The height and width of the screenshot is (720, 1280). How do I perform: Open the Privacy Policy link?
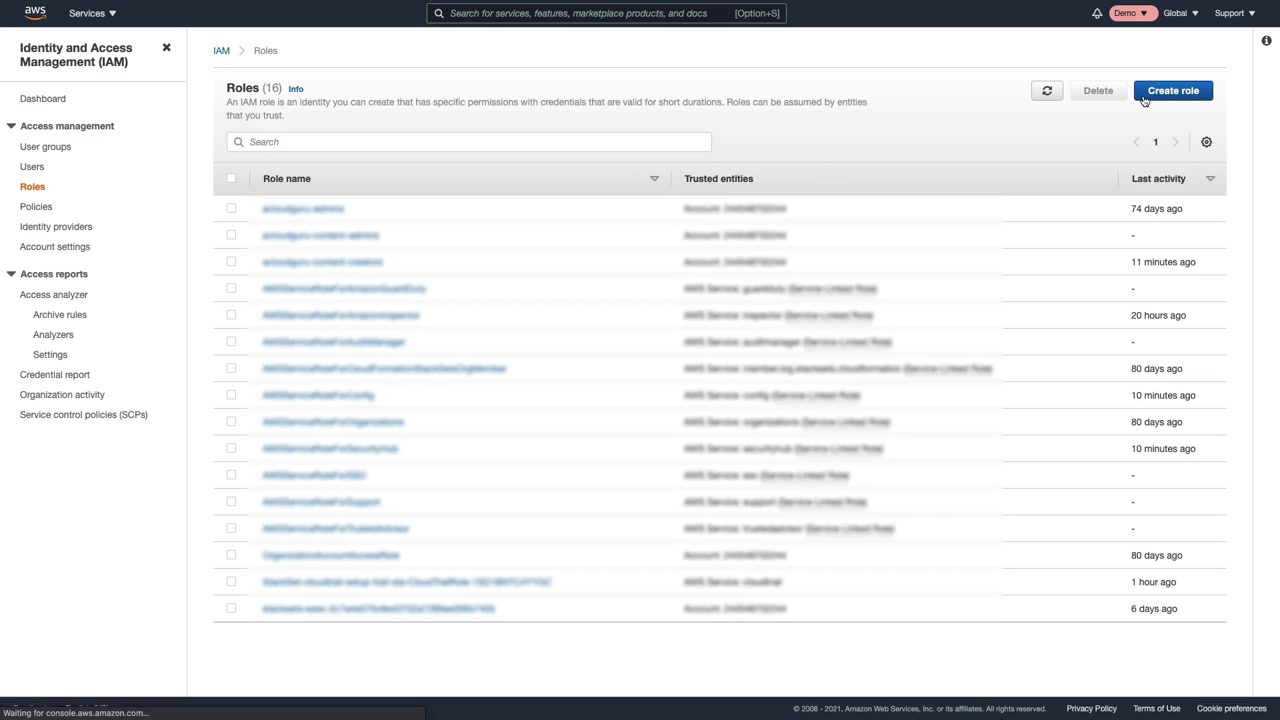(x=1091, y=709)
